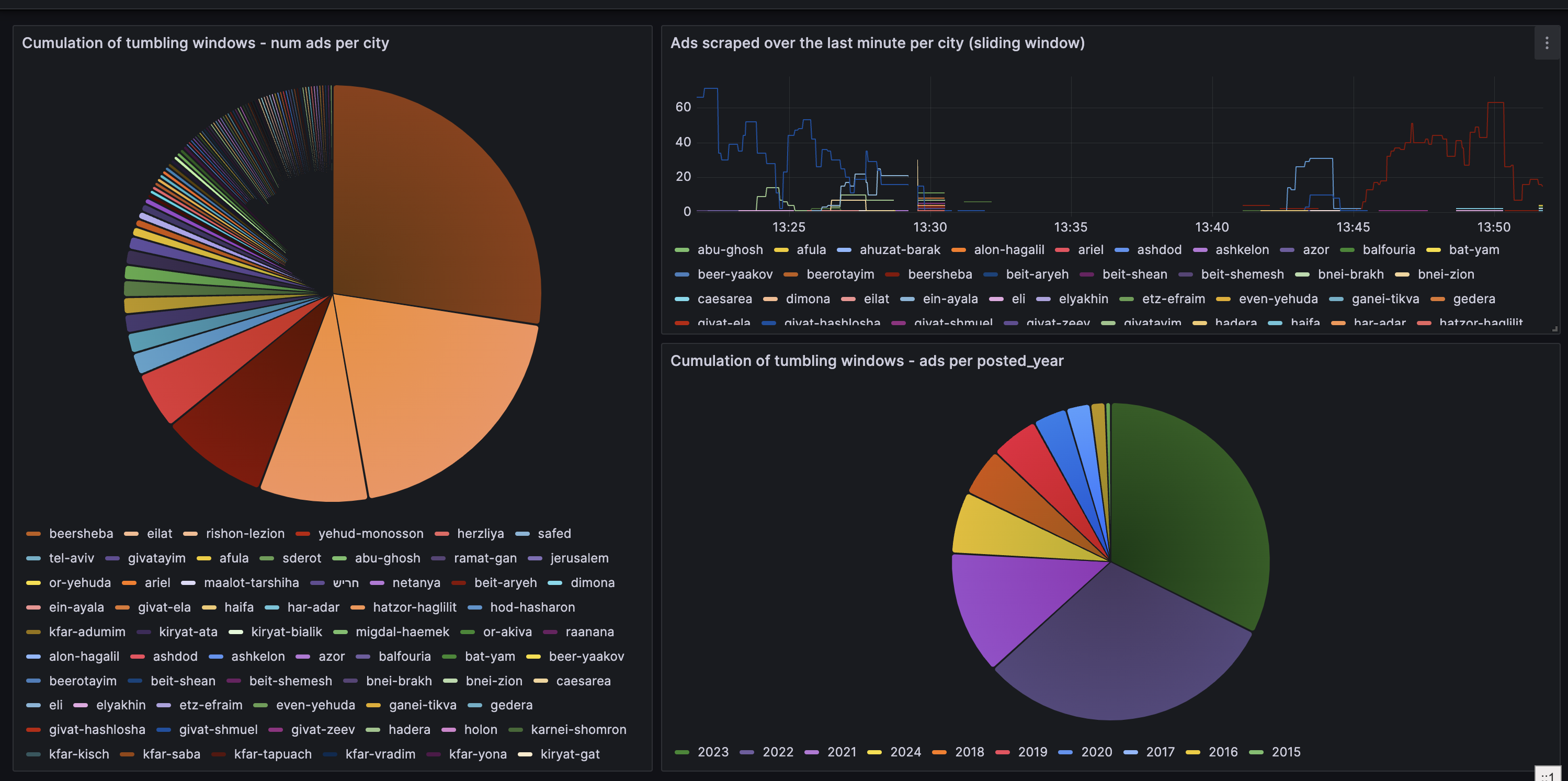
Task: Open the sliding window panel three-dot menu
Action: (1546, 42)
